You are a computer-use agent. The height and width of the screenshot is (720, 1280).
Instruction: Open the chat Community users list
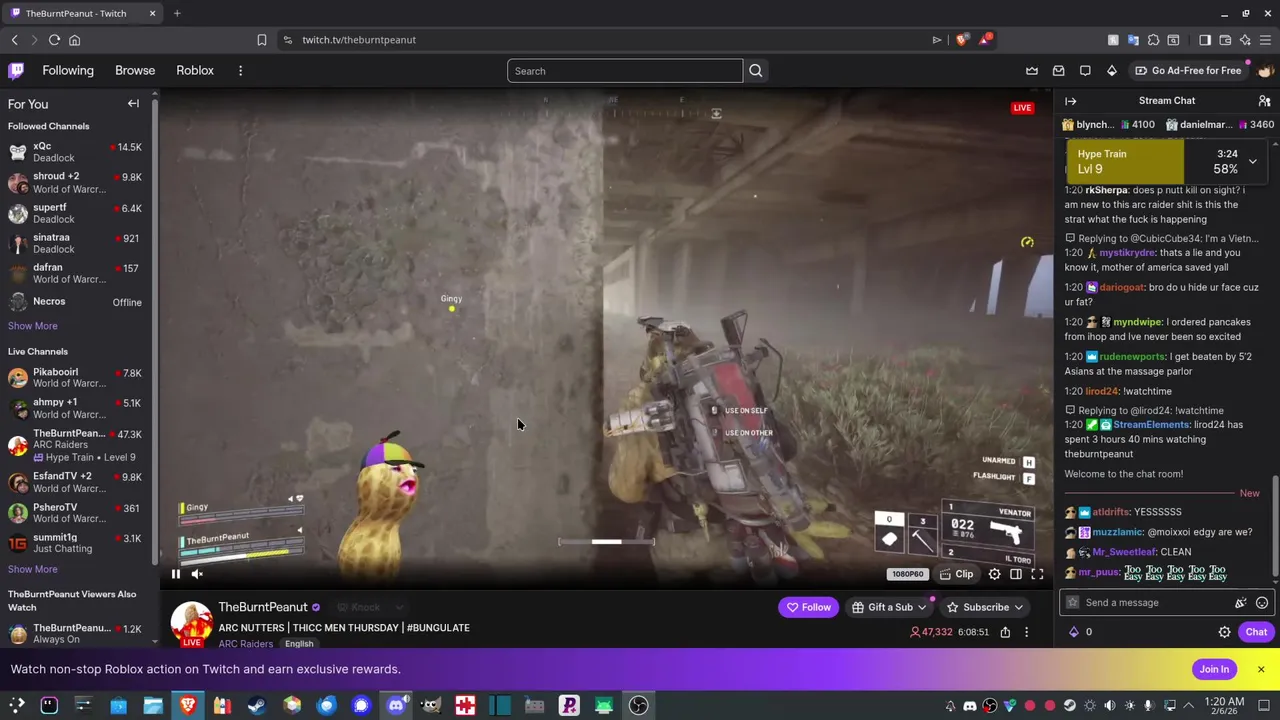point(1264,101)
